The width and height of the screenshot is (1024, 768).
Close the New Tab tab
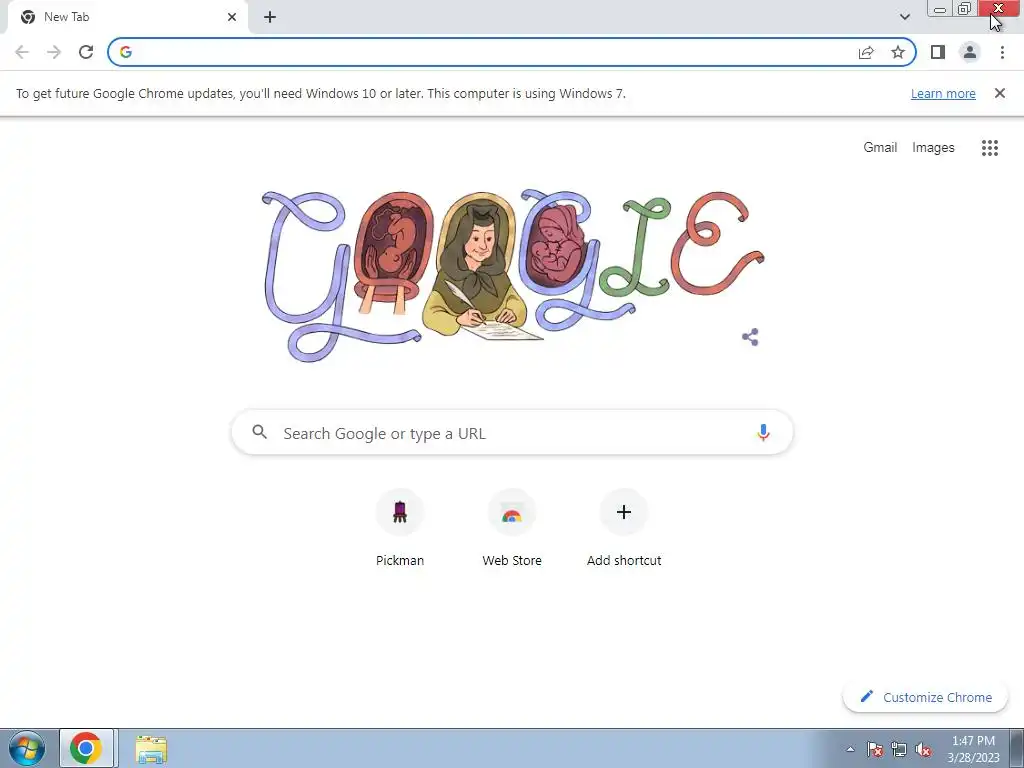[231, 17]
